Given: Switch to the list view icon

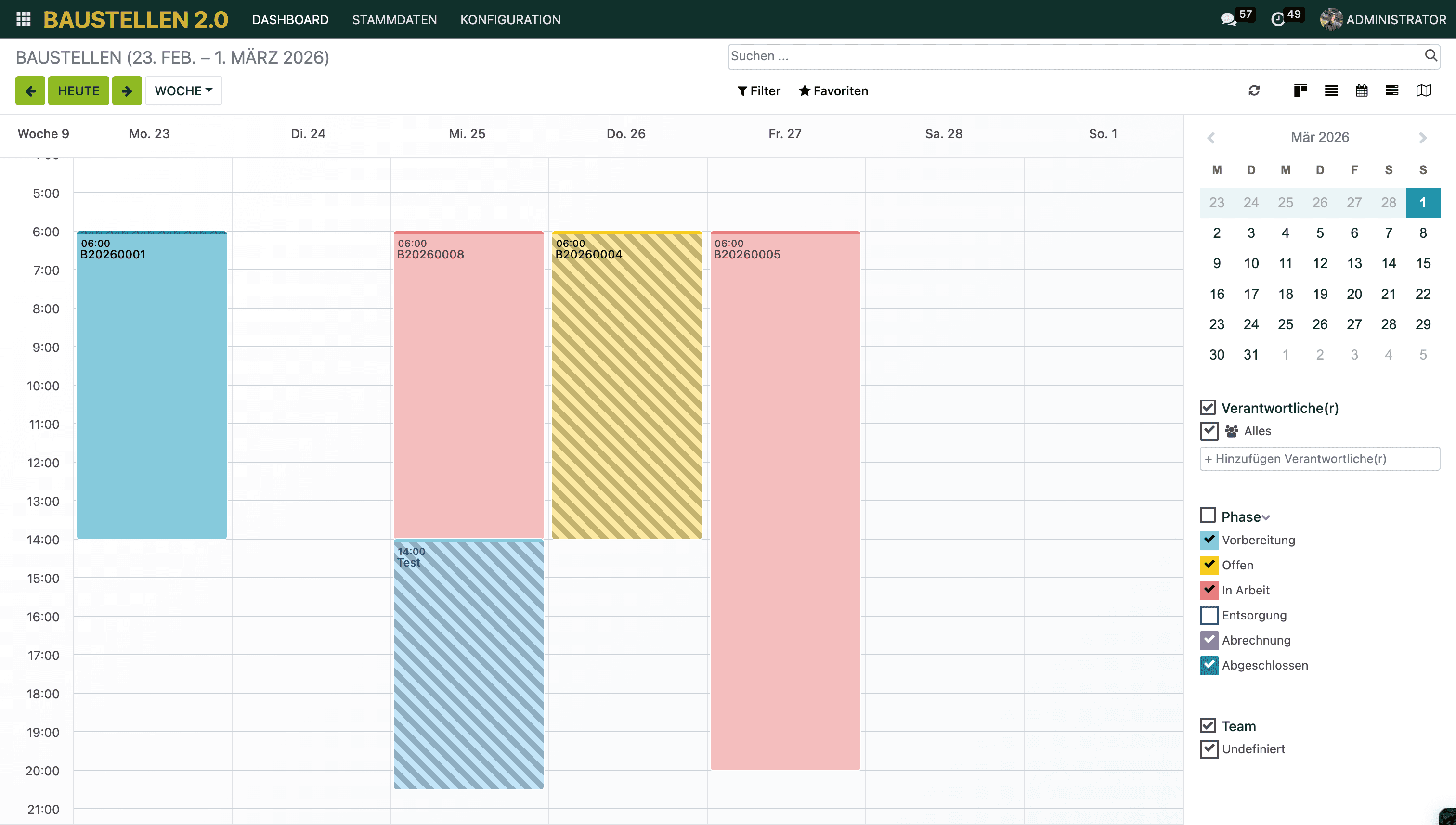Looking at the screenshot, I should [1331, 90].
